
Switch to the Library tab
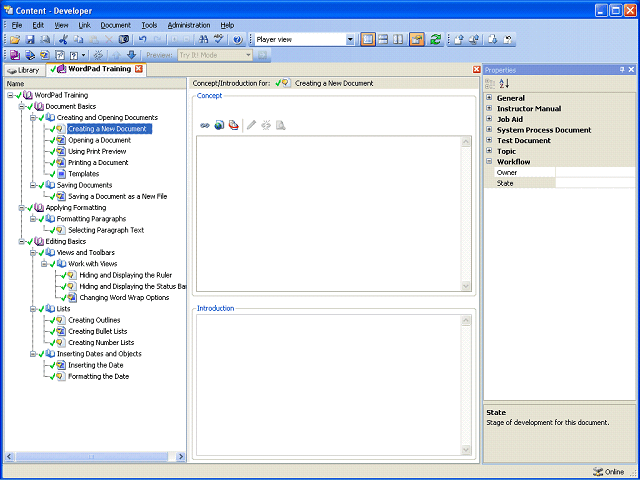click(x=24, y=70)
